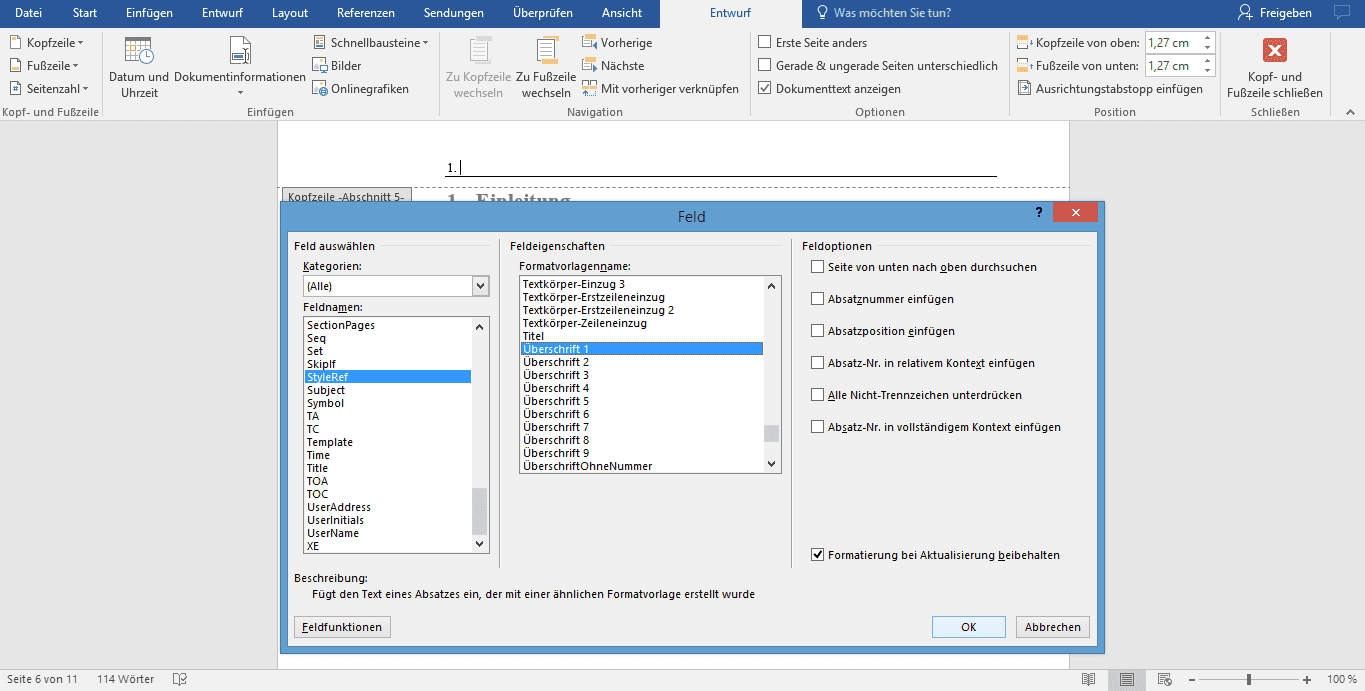Open the Datei tab
Image resolution: width=1365 pixels, height=691 pixels.
coord(28,13)
